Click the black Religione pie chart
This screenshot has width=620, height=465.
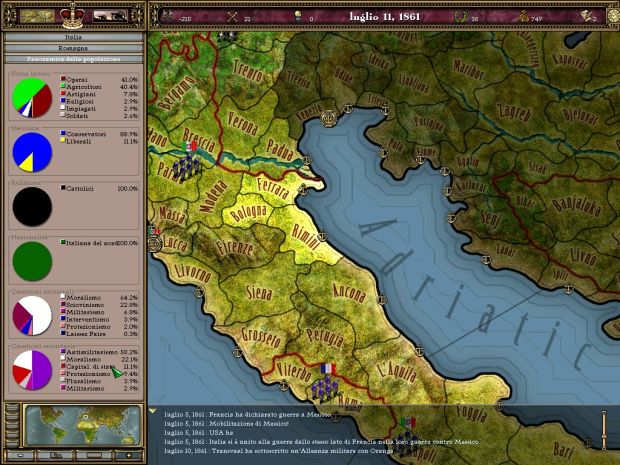[x=32, y=207]
